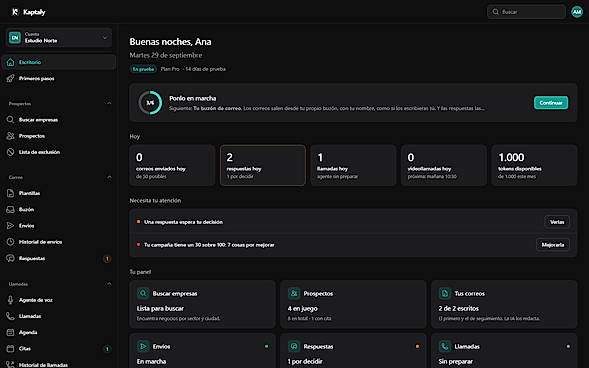Open the Citas calendar icon

[x=11, y=348]
